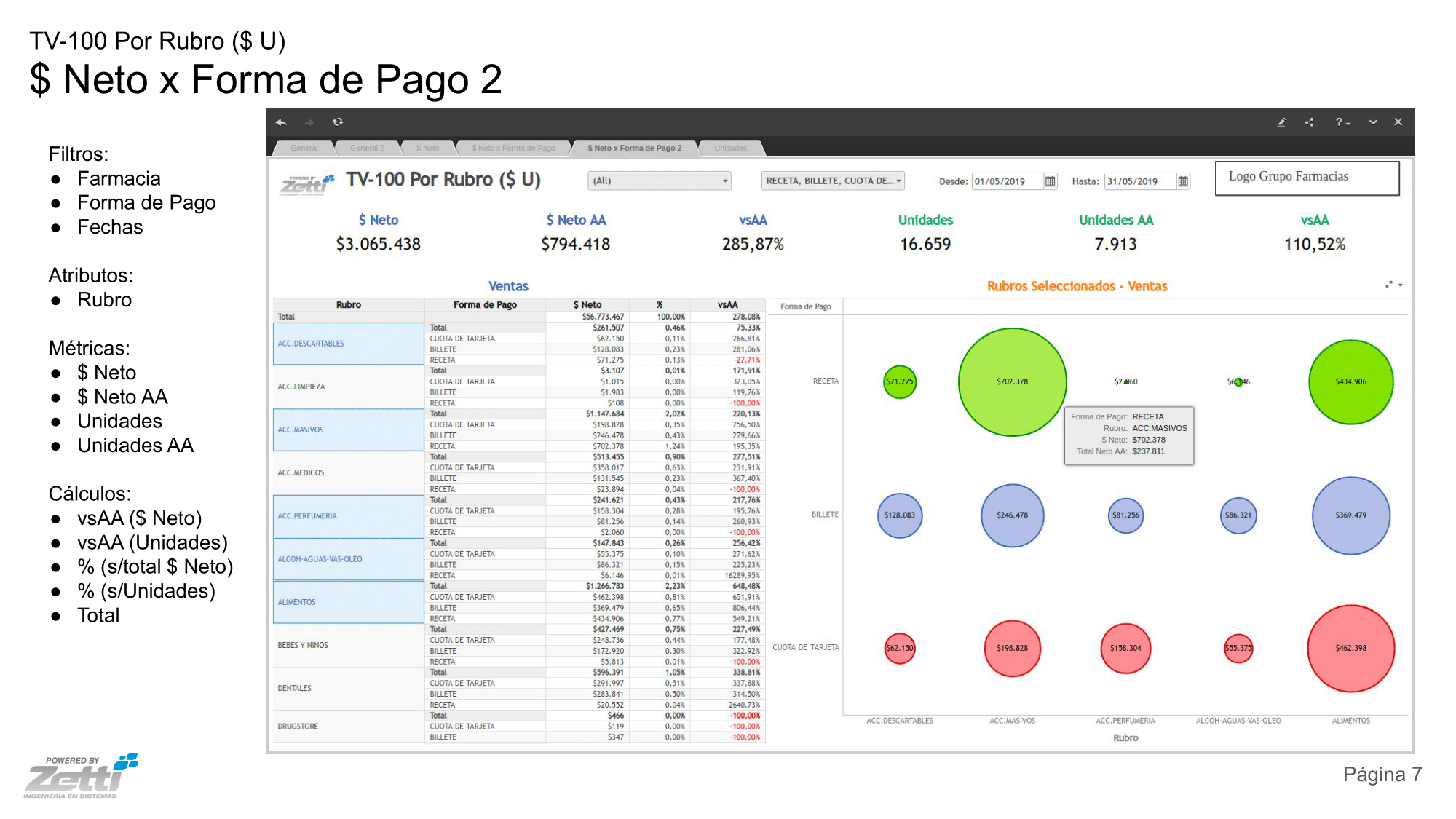This screenshot has width=1456, height=819.
Task: Click the undo back arrow icon
Action: pyautogui.click(x=281, y=122)
